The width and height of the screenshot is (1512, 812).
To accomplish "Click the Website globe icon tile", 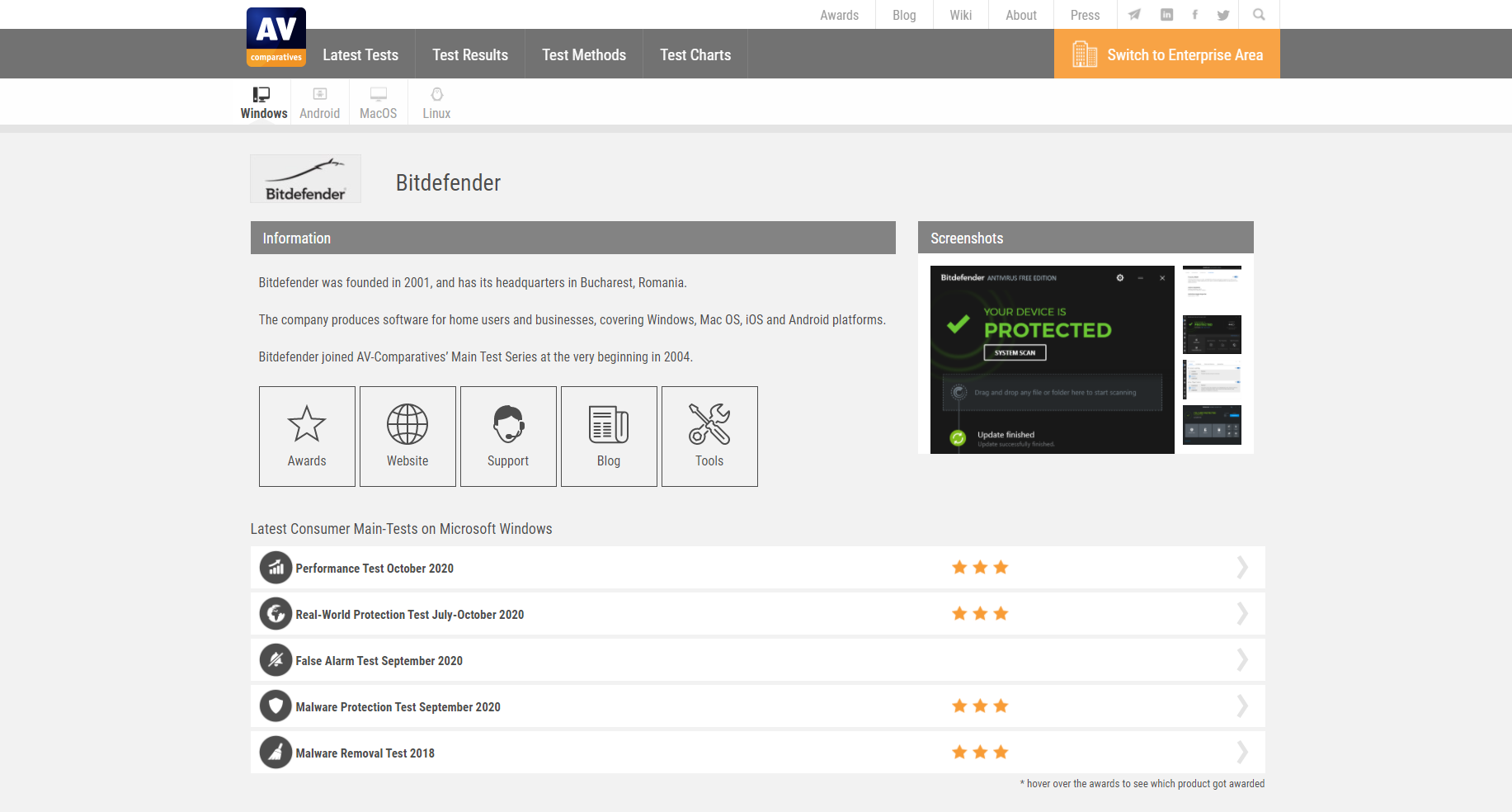I will tap(407, 437).
